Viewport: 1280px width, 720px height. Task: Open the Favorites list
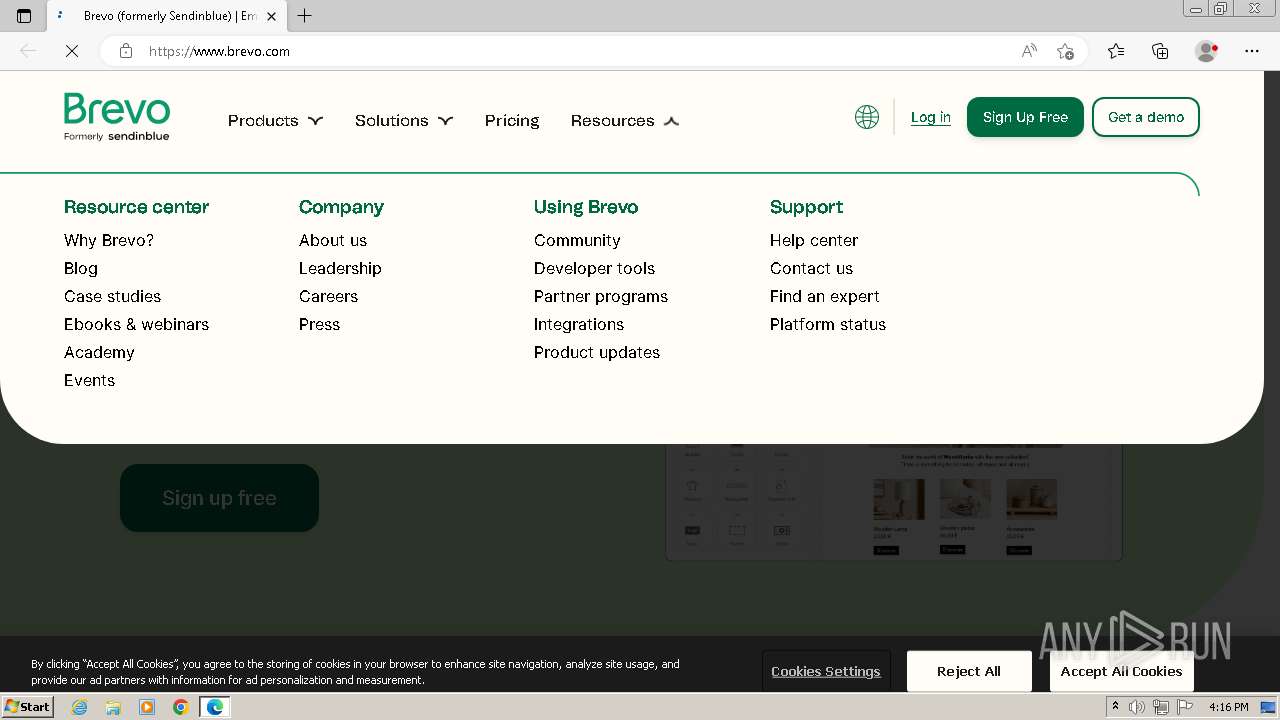(1116, 51)
